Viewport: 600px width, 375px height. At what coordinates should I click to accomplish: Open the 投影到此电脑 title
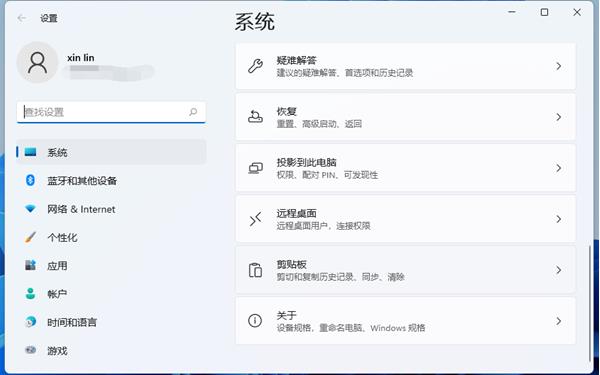[x=307, y=162]
